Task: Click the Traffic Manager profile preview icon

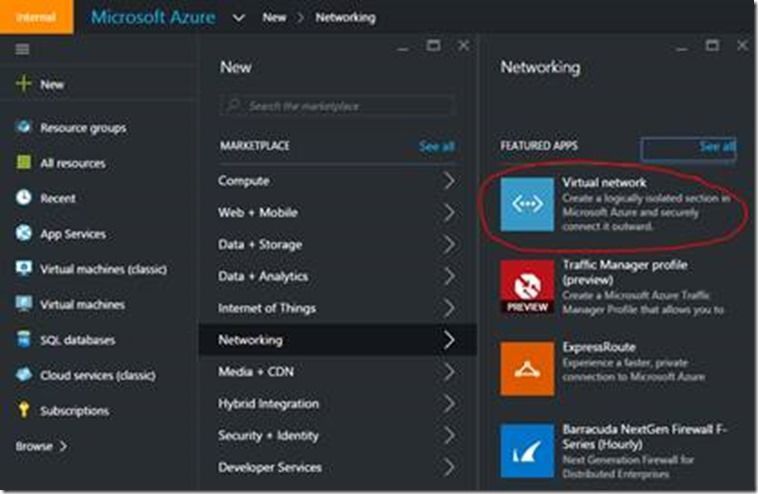Action: click(x=527, y=287)
